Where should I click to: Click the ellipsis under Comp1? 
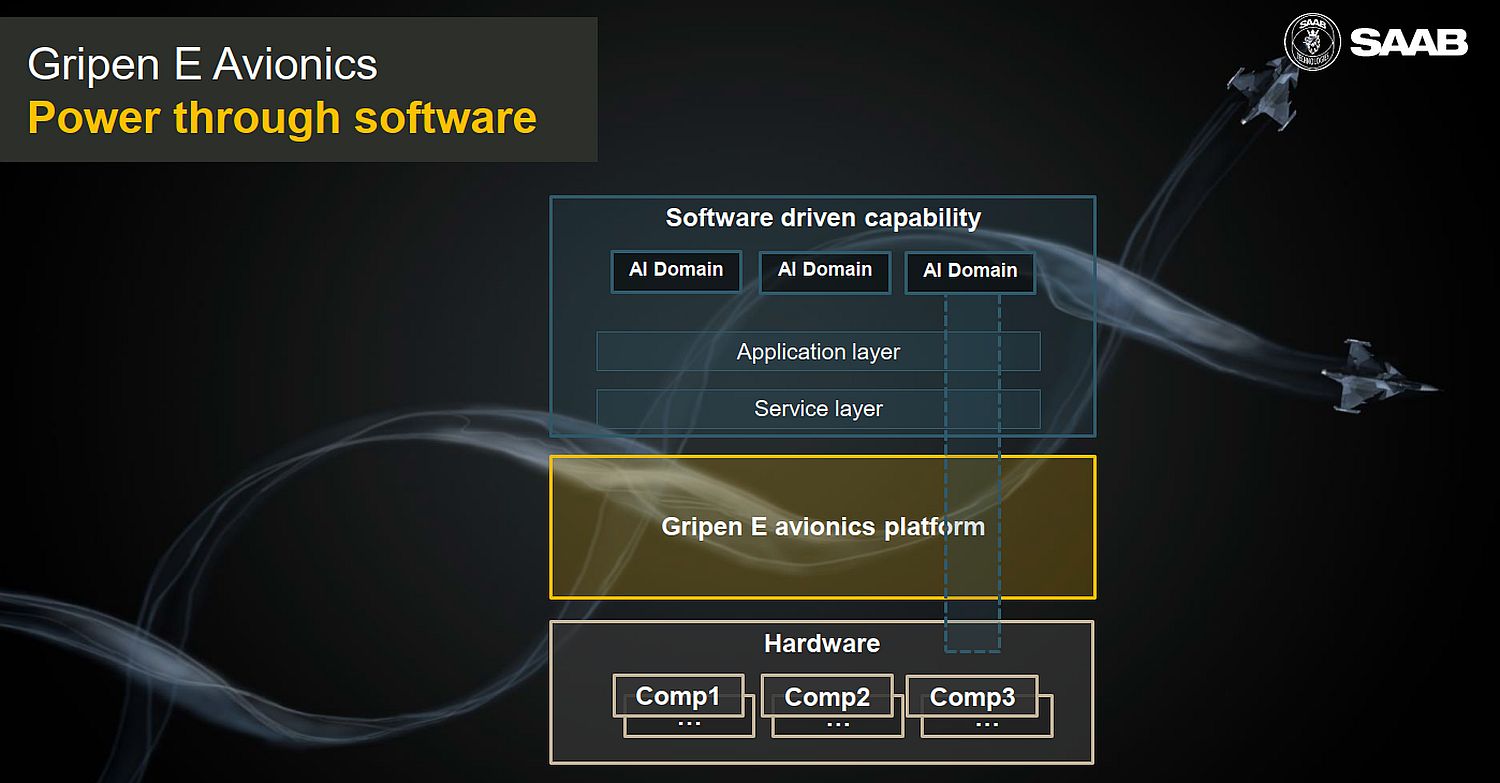click(x=689, y=724)
